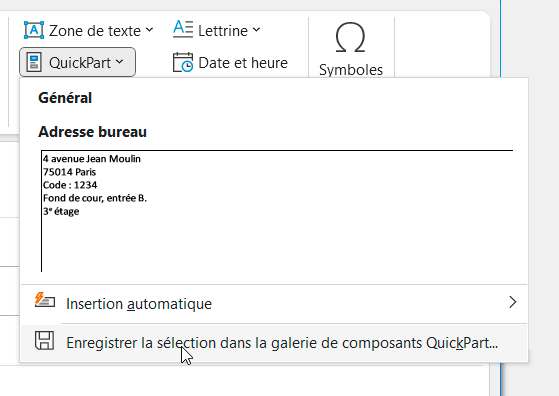Image resolution: width=559 pixels, height=396 pixels.
Task: Insert the Adresse bureau building block preview
Action: coord(277,211)
